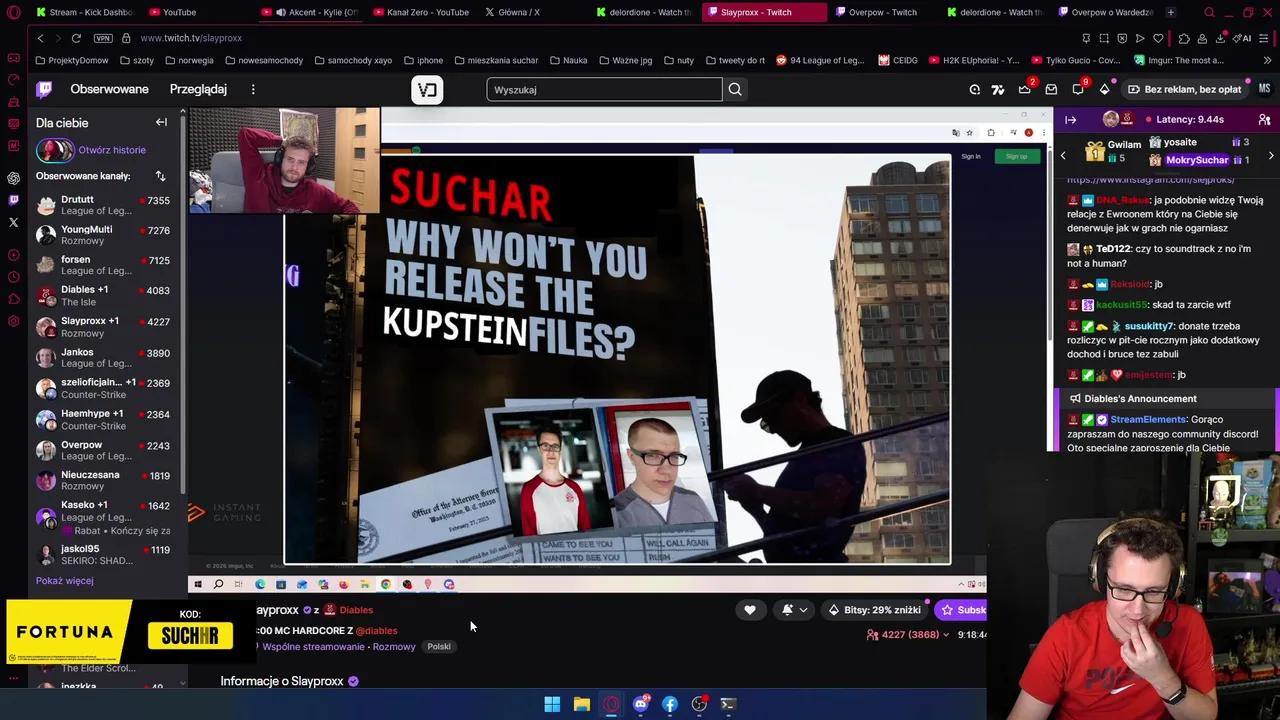The width and height of the screenshot is (1280, 720).
Task: Click Bez reklam, bez opłat button
Action: tap(1185, 89)
